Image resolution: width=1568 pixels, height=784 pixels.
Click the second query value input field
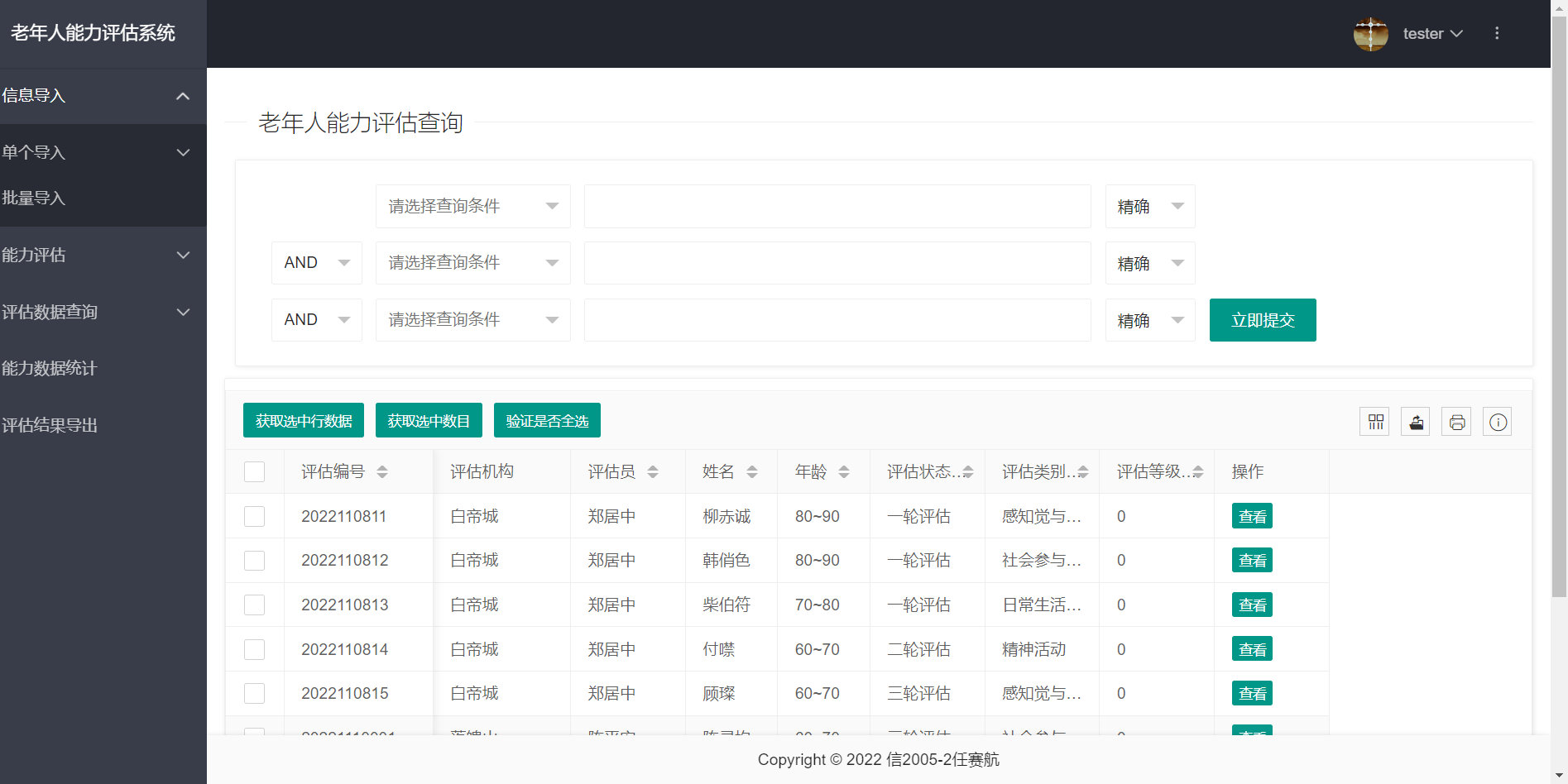pos(837,263)
